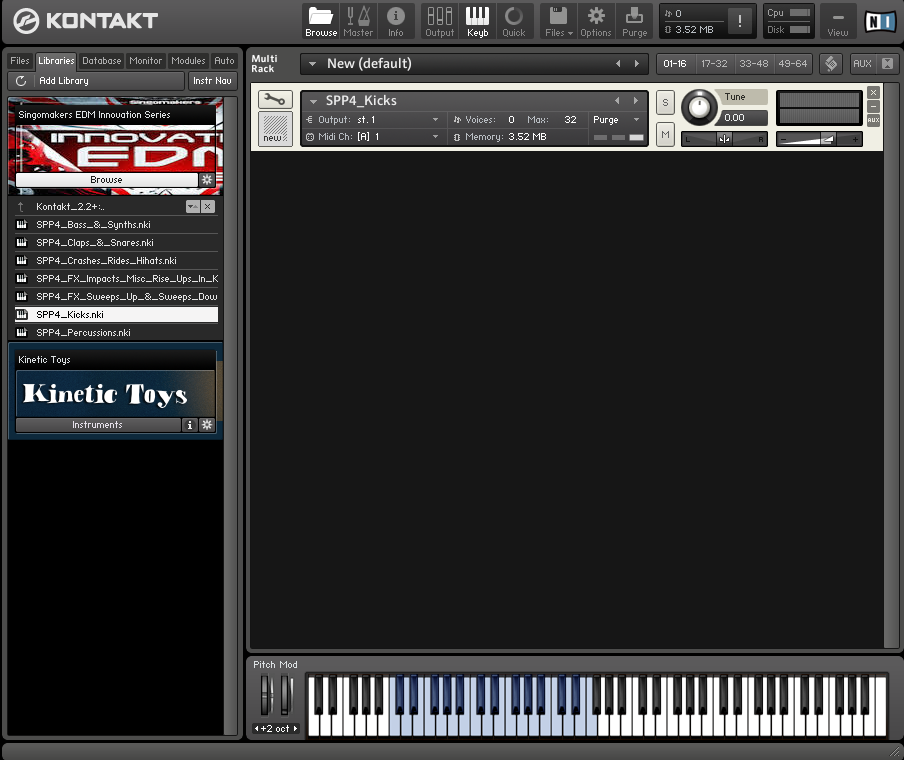Mute the SPP4_Kicks instrument
The image size is (904, 760).
point(665,135)
